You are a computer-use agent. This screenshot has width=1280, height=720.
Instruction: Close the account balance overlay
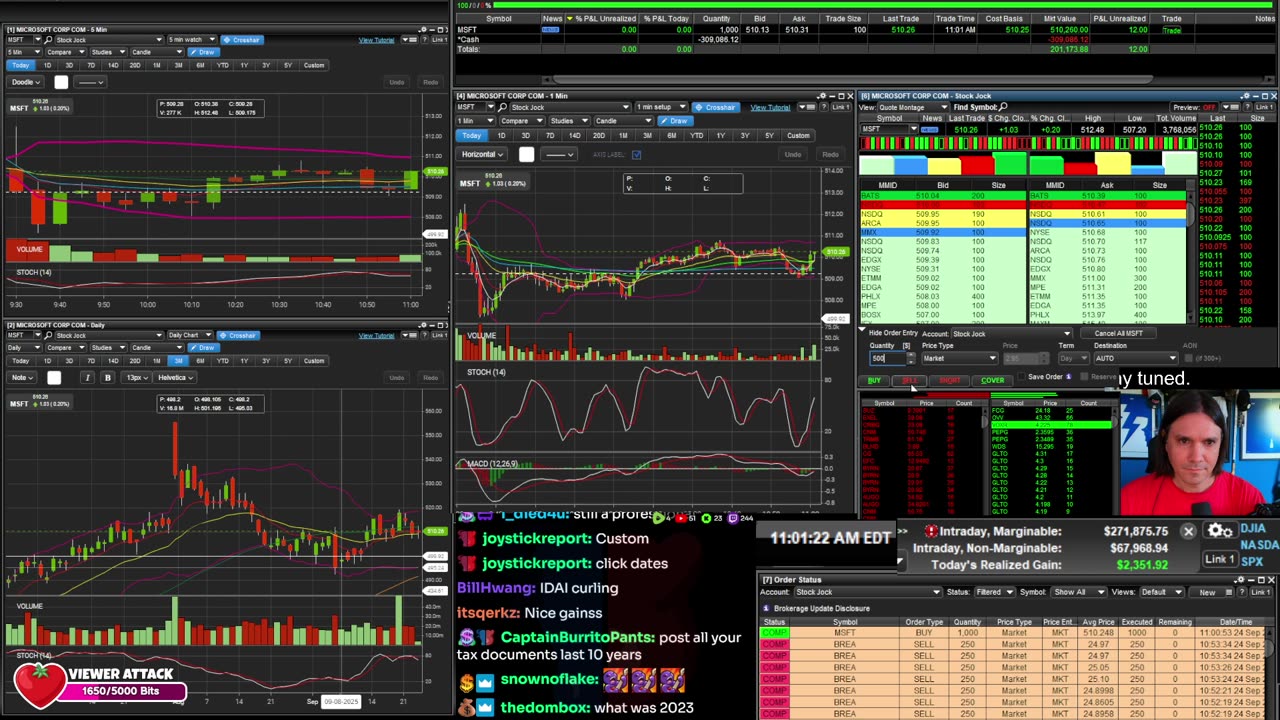click(x=1188, y=532)
